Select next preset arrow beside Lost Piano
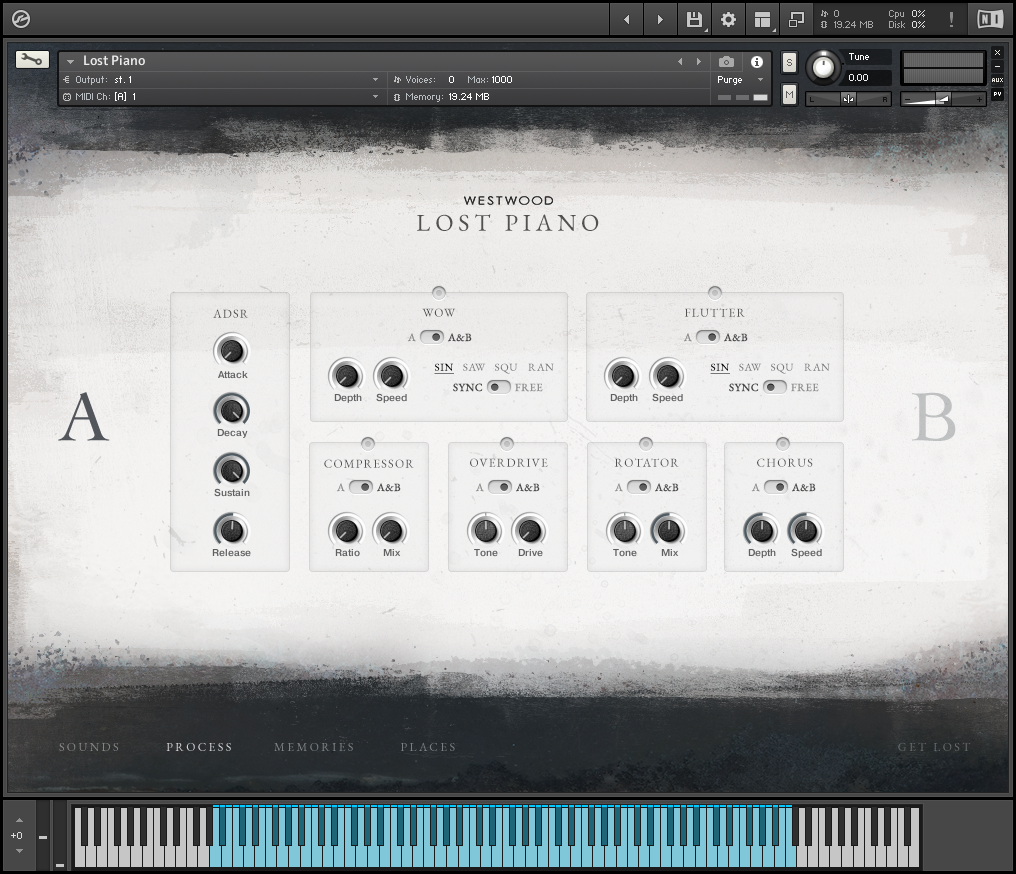 click(x=698, y=62)
